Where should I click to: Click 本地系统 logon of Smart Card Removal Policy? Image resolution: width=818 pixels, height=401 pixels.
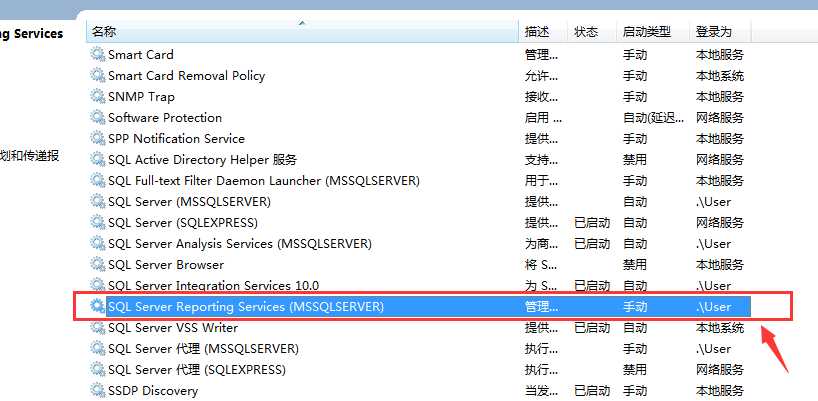tap(719, 76)
